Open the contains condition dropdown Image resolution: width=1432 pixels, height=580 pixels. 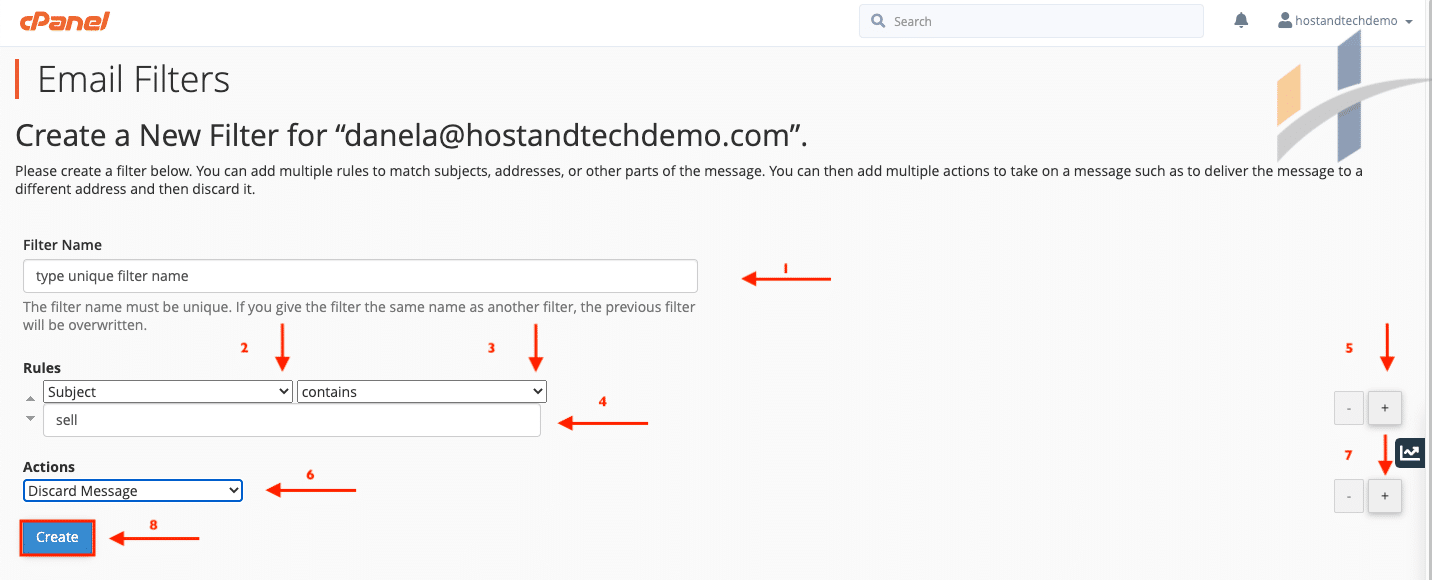point(421,391)
